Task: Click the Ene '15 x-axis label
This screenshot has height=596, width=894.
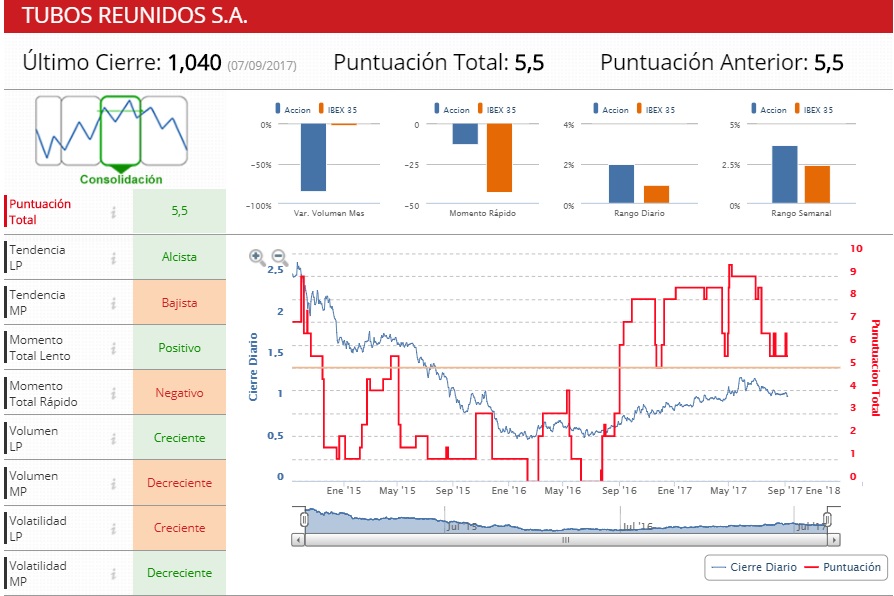Action: tap(344, 490)
